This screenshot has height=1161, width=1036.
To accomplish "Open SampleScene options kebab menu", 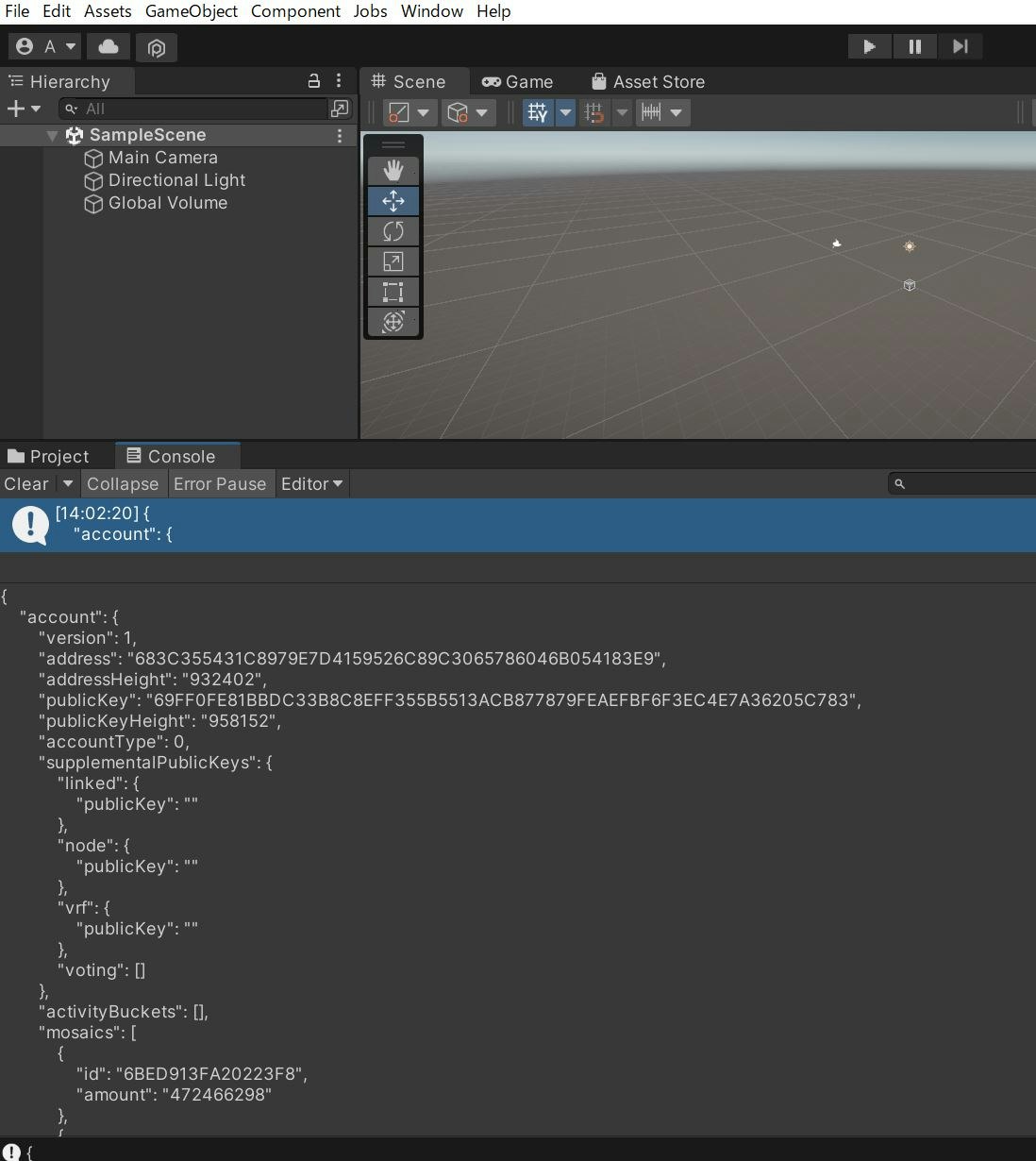I will (340, 135).
